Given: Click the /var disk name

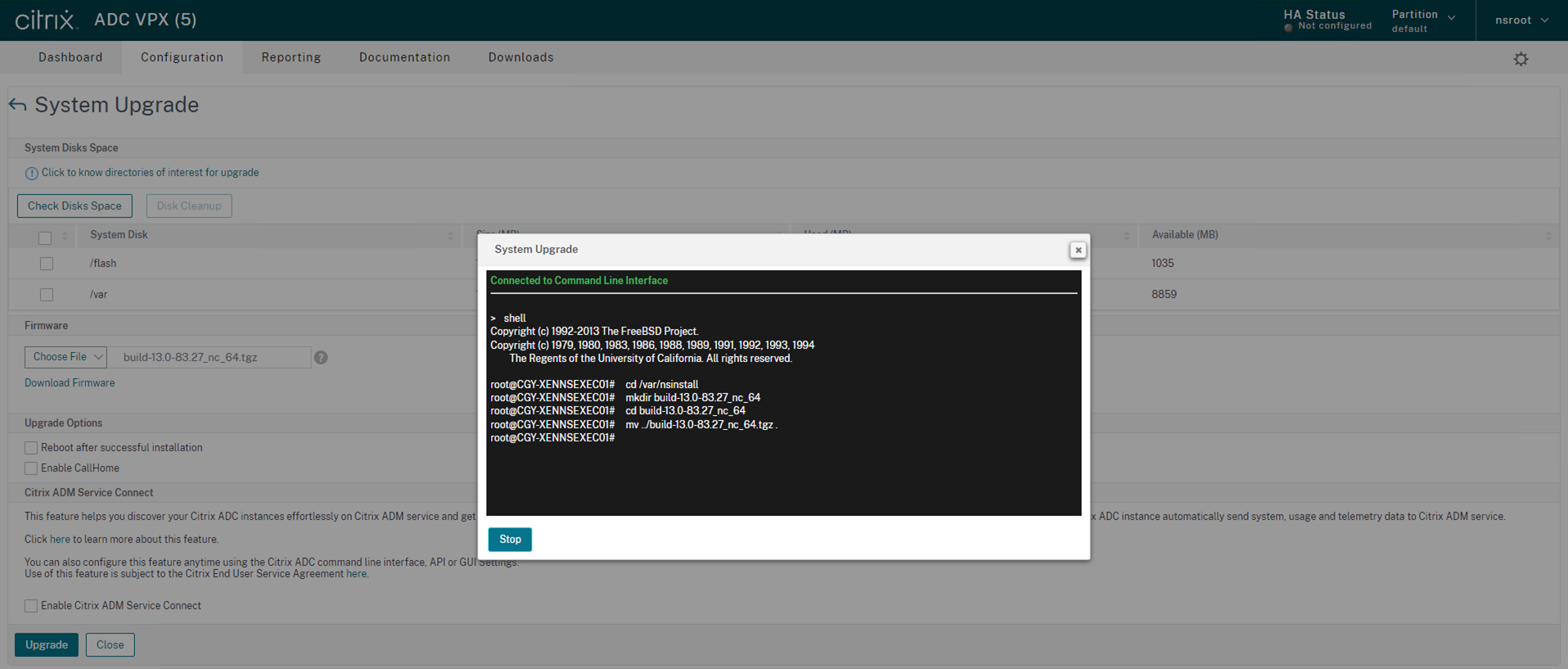Looking at the screenshot, I should pyautogui.click(x=99, y=295).
